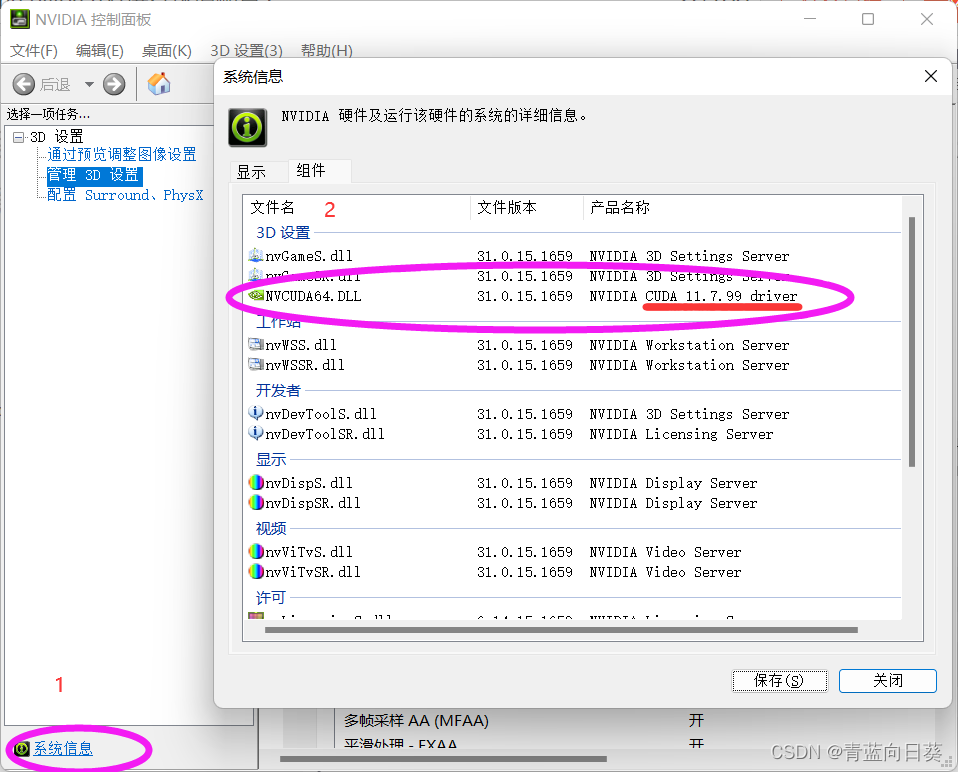The image size is (958, 772).
Task: Click the 保存(S) button
Action: (780, 680)
